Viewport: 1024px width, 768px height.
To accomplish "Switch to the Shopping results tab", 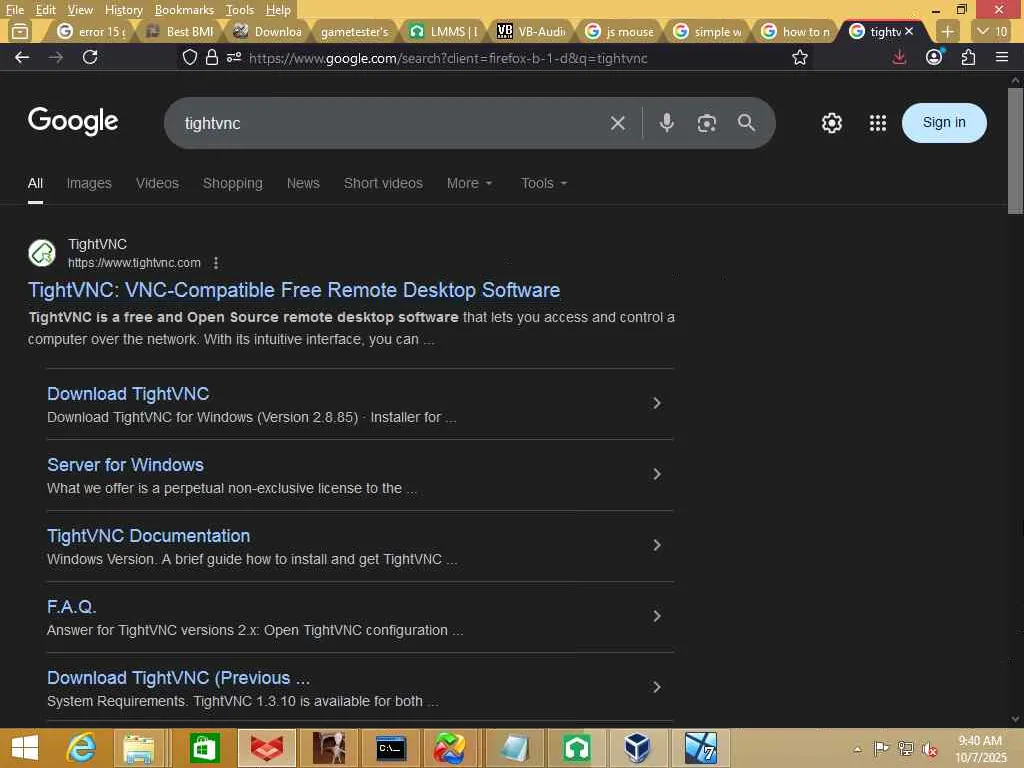I will pyautogui.click(x=232, y=184).
